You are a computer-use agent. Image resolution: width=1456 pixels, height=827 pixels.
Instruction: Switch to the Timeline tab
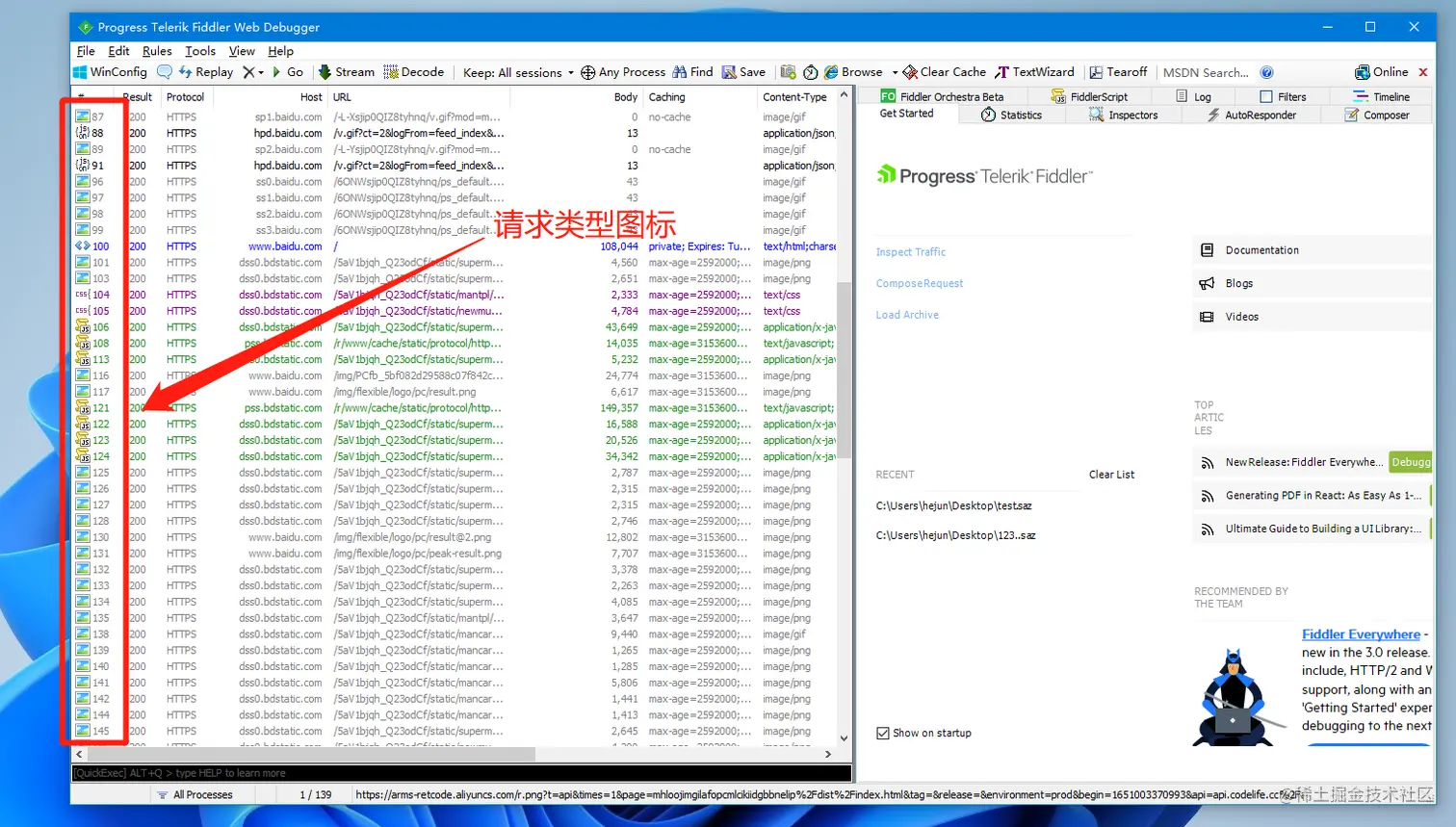[x=1381, y=96]
